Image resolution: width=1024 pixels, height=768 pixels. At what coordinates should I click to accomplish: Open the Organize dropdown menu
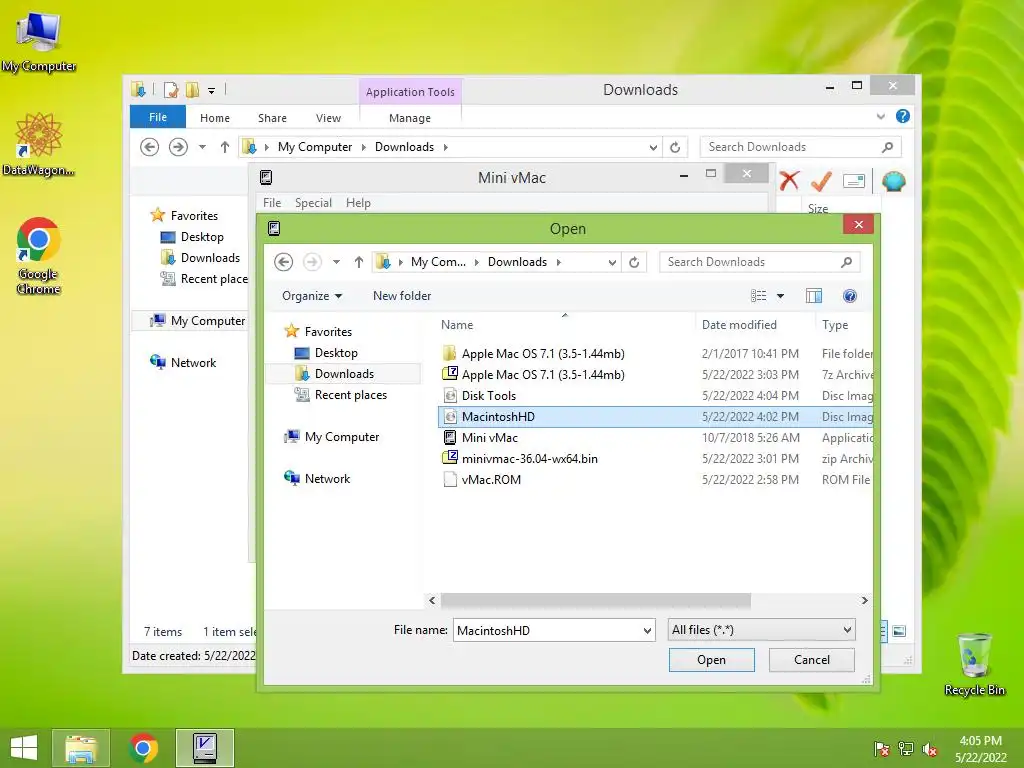(x=312, y=296)
